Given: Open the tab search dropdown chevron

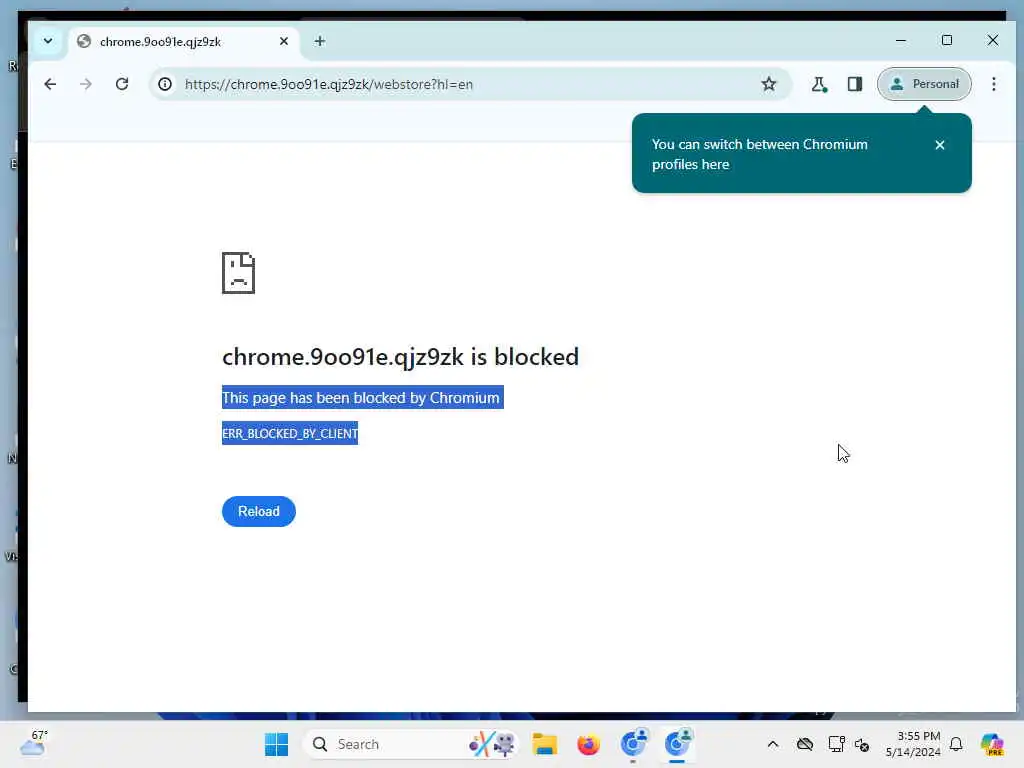Looking at the screenshot, I should click(48, 41).
